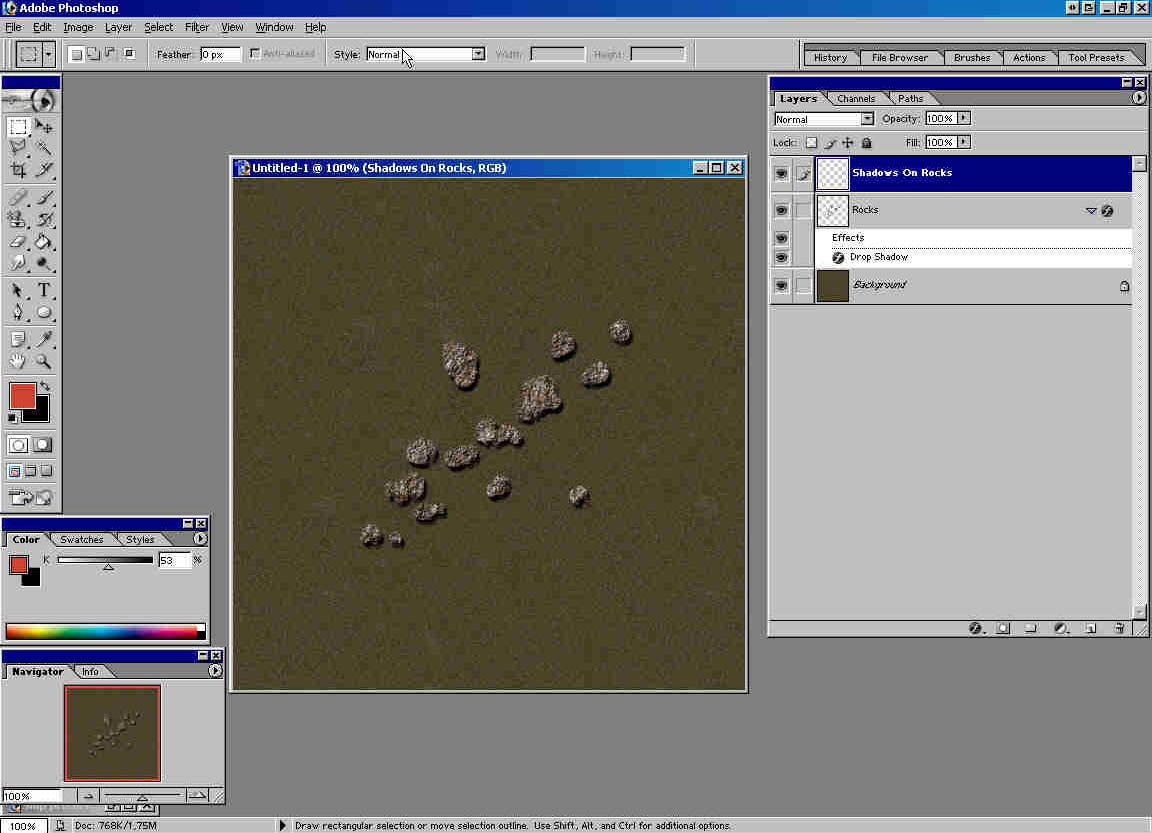Select the Paint Bucket tool
This screenshot has height=833, width=1152.
point(45,241)
